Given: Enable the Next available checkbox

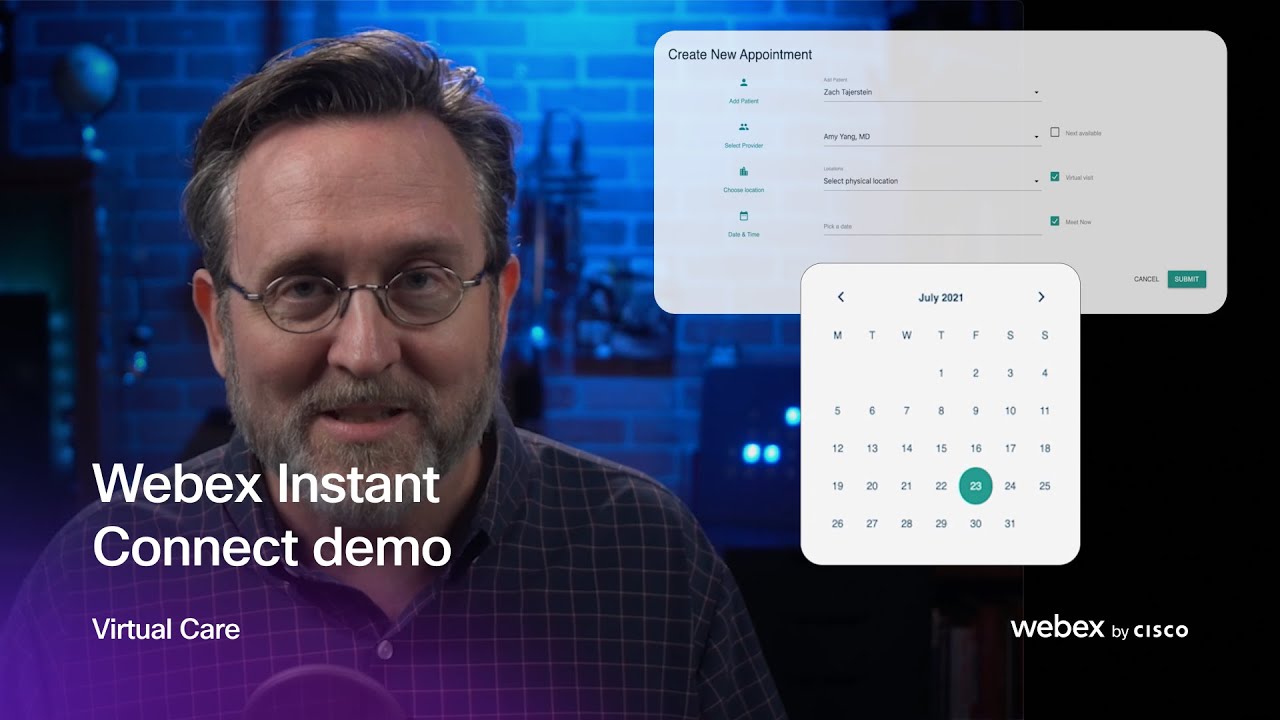Looking at the screenshot, I should pyautogui.click(x=1055, y=132).
